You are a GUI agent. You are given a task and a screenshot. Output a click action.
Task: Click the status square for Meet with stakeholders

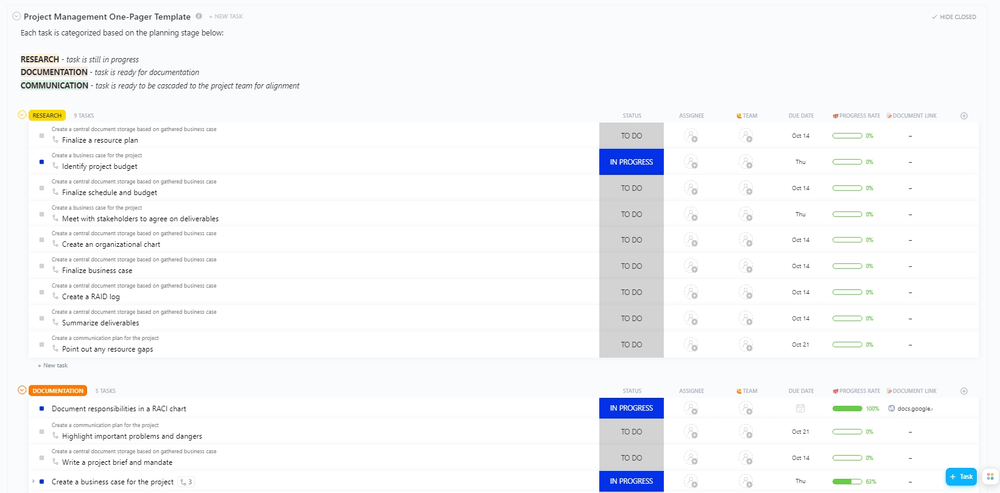click(41, 214)
